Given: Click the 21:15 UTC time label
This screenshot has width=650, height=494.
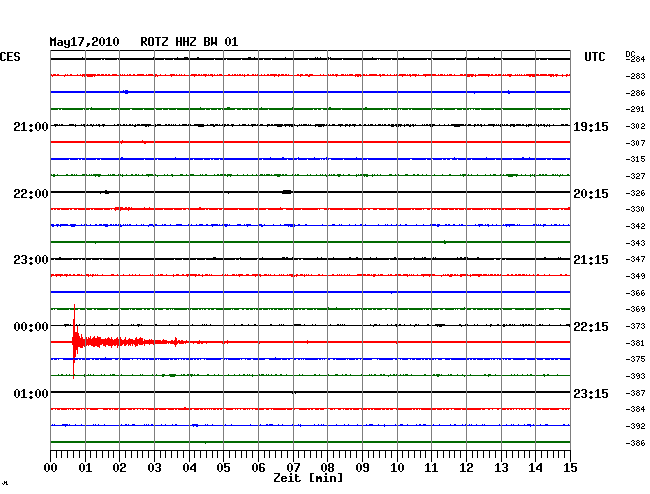Looking at the screenshot, I should point(591,260).
